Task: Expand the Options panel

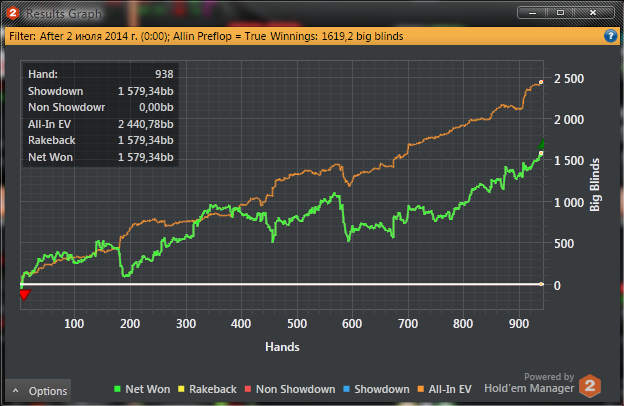Action: coord(39,391)
